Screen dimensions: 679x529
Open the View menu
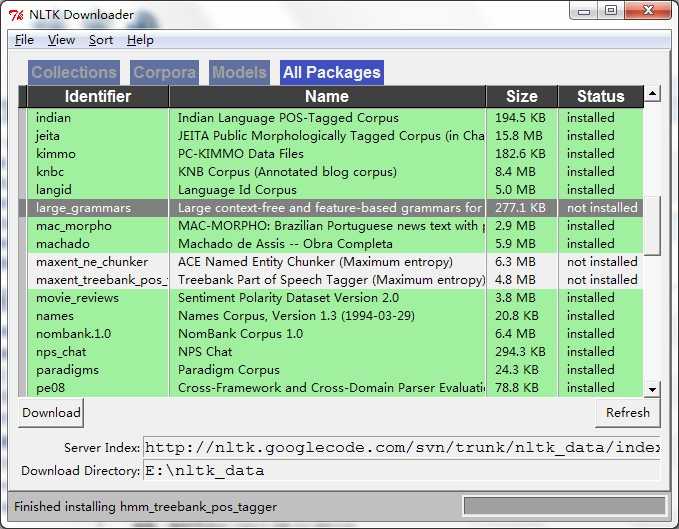coord(61,40)
